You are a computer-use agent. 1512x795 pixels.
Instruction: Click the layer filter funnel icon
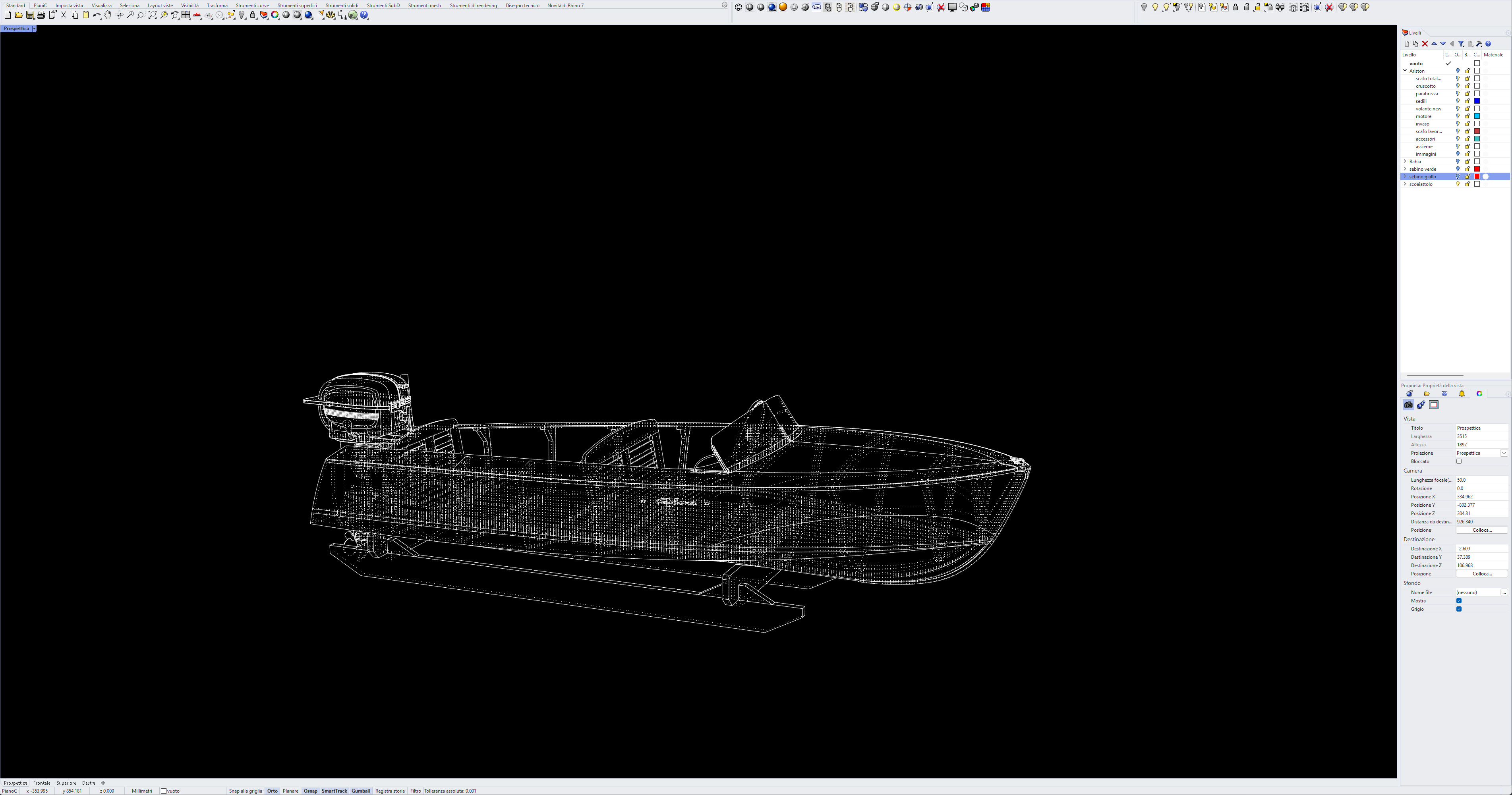1461,44
